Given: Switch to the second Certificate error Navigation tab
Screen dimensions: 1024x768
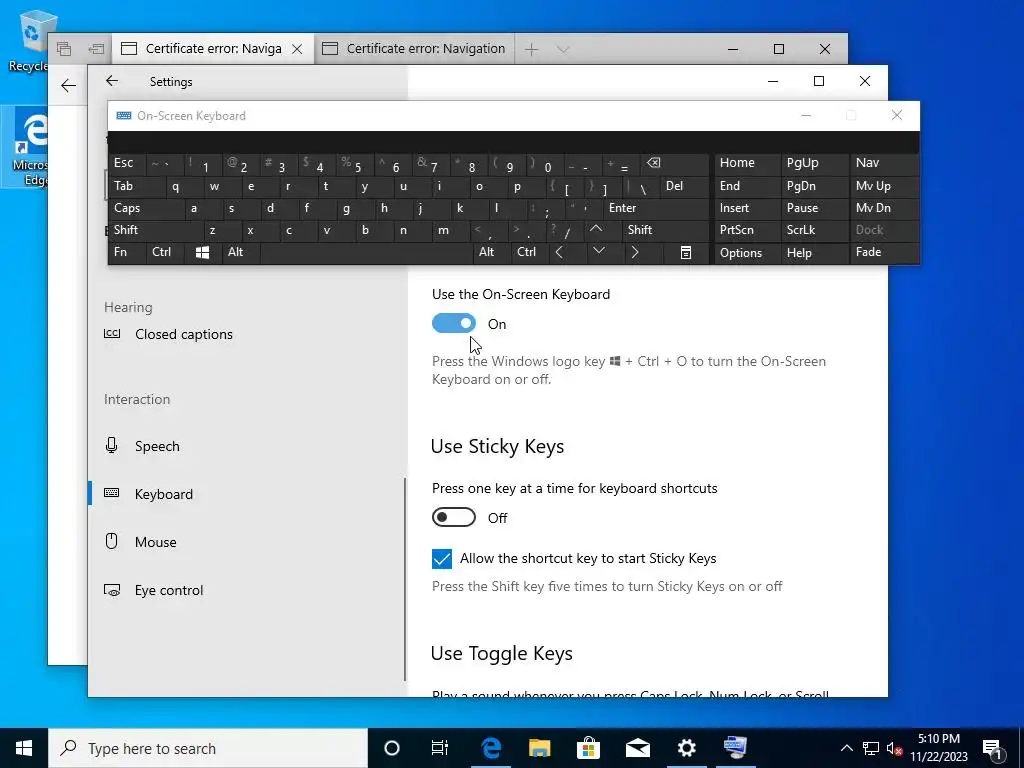Looking at the screenshot, I should click(414, 49).
